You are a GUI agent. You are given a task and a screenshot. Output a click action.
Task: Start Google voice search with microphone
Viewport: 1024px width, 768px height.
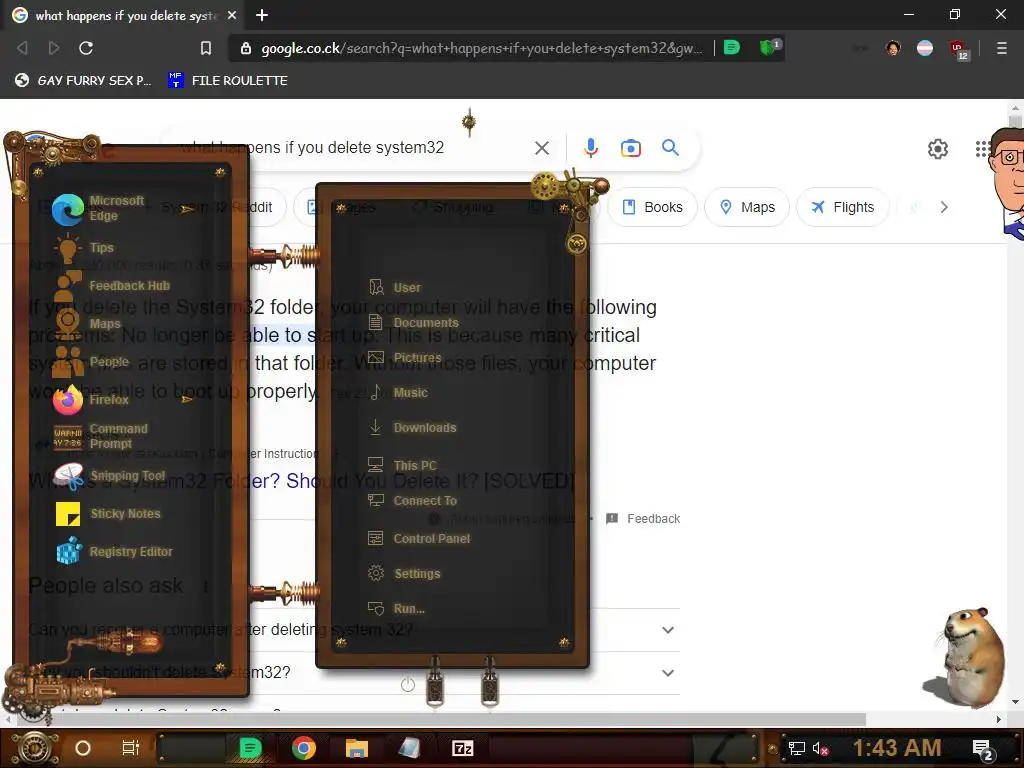click(x=590, y=148)
